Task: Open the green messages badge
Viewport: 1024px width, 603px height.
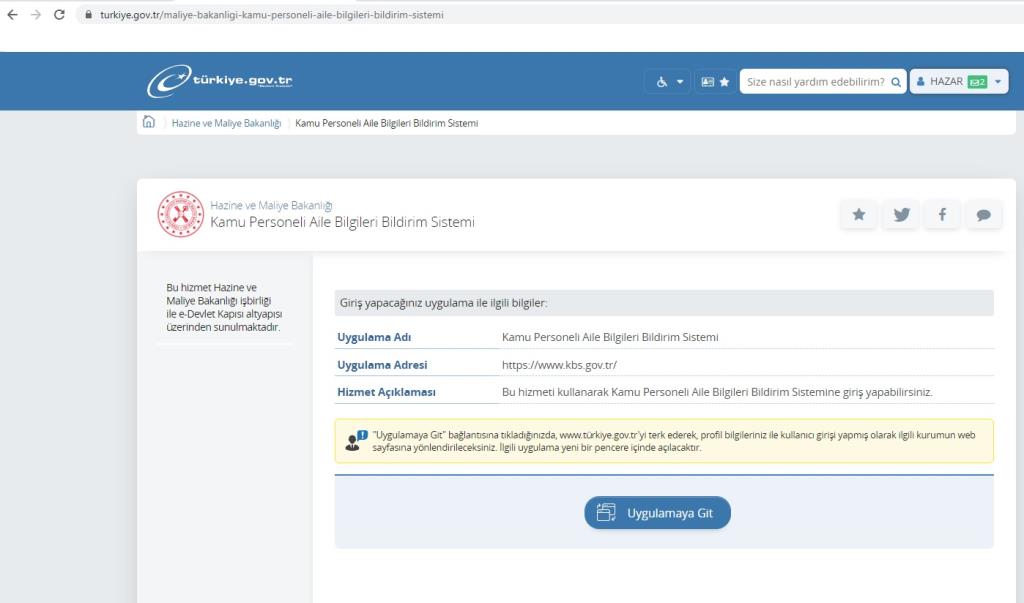Action: click(x=977, y=82)
